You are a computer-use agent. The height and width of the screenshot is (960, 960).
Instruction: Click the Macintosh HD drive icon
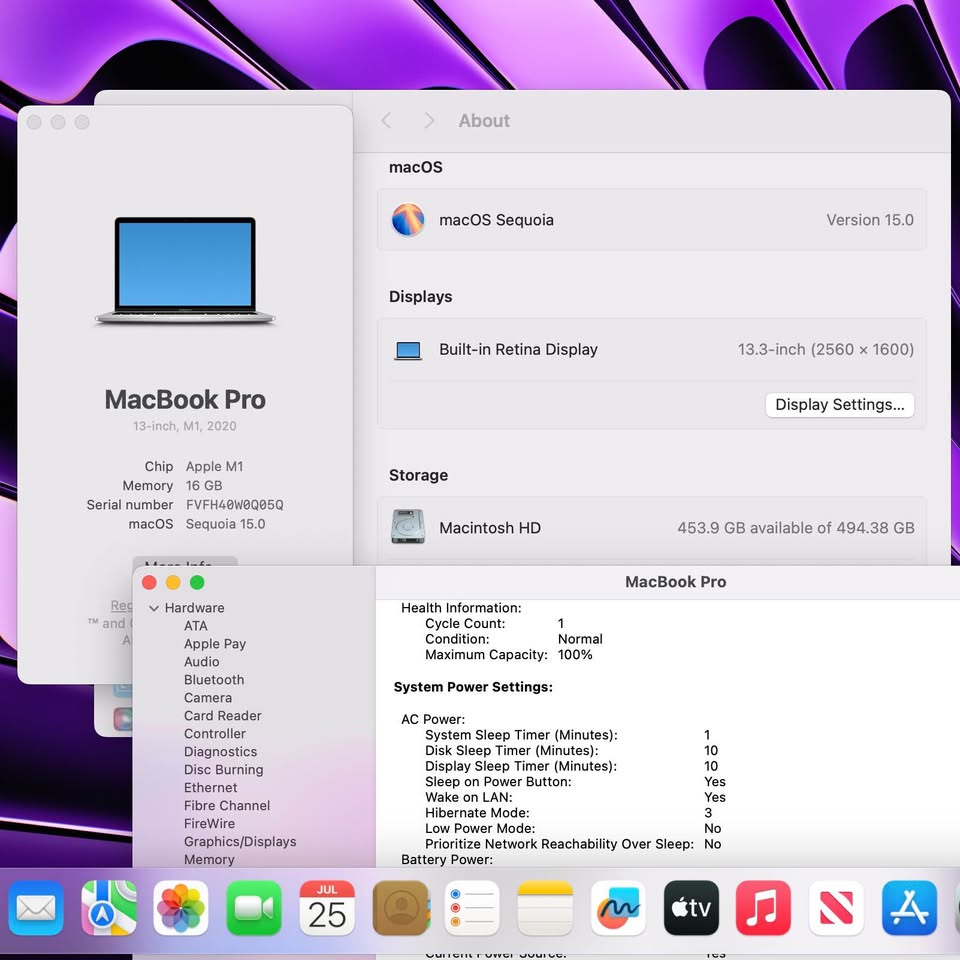(x=408, y=527)
